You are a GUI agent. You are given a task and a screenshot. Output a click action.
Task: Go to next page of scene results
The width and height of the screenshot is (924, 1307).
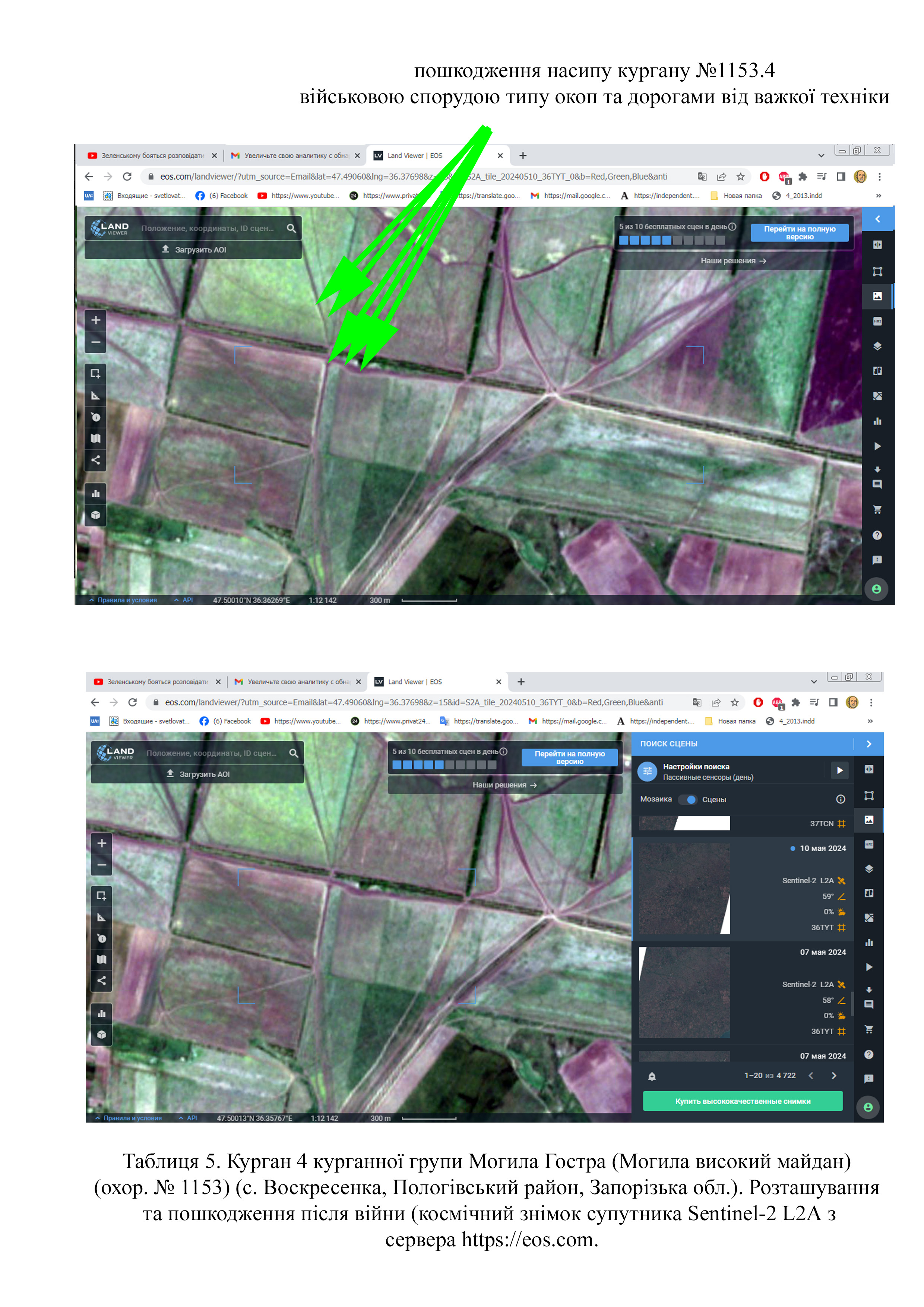pos(834,1075)
